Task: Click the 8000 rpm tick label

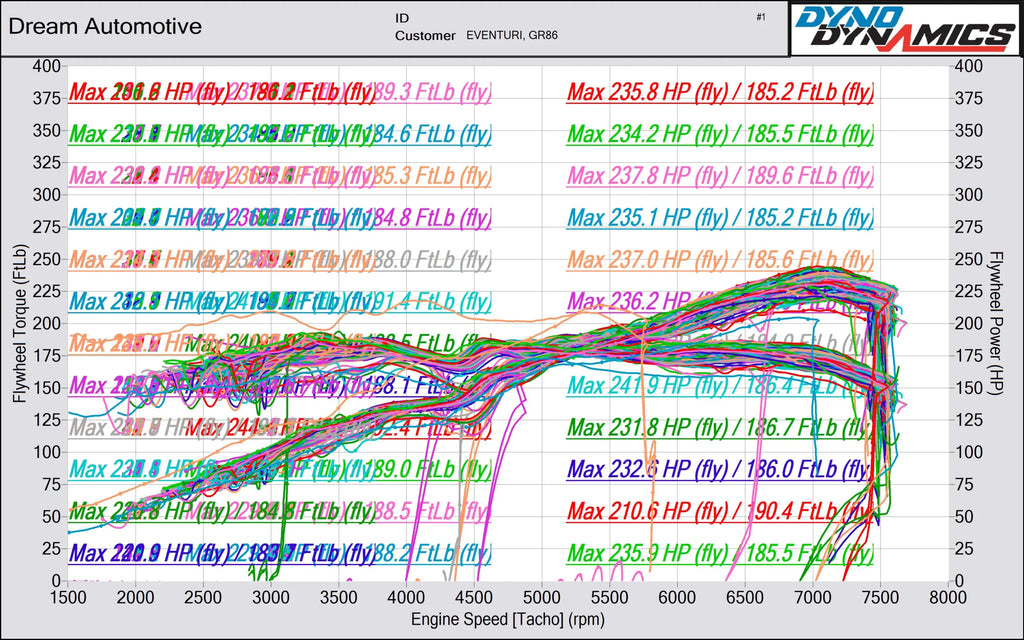Action: [948, 598]
